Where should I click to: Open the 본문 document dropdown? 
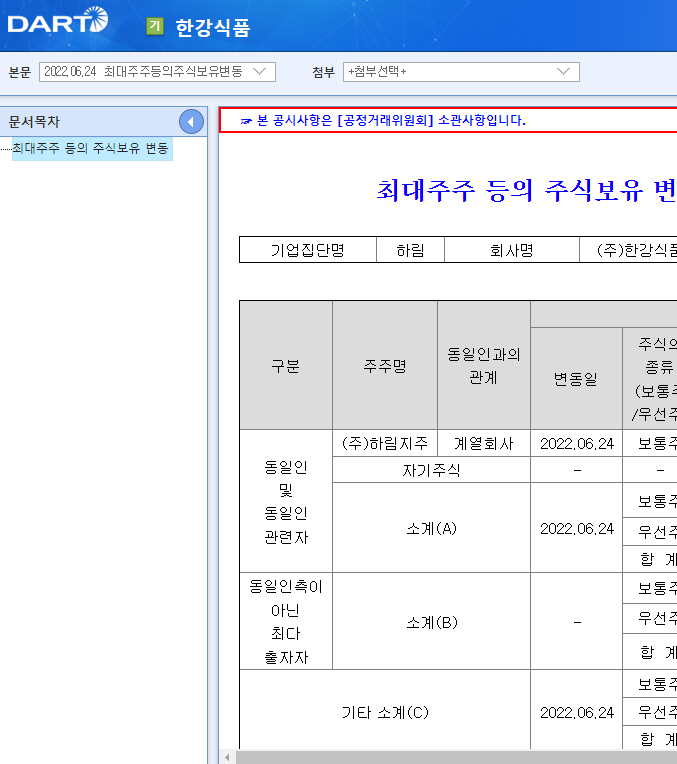(157, 72)
